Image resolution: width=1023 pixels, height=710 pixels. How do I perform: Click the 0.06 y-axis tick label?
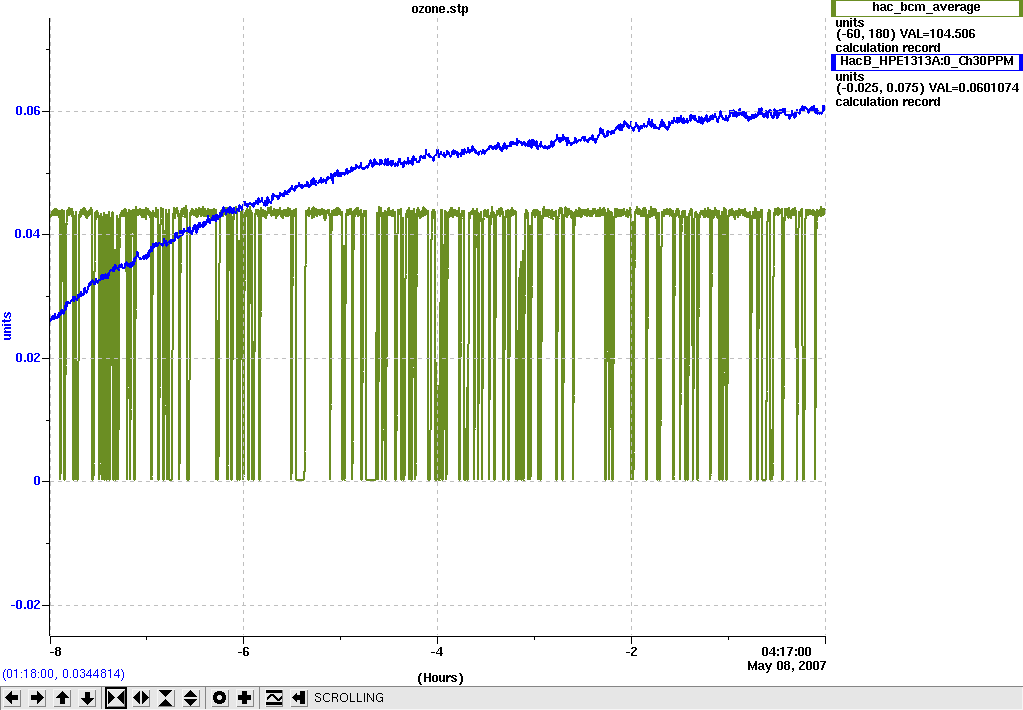[x=28, y=111]
